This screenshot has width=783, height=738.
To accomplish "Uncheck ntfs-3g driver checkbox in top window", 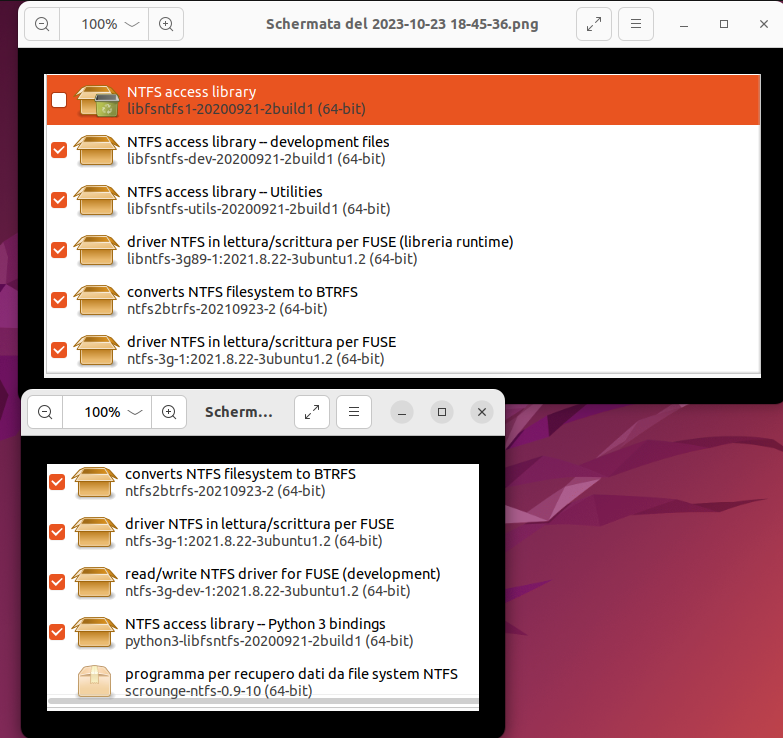I will click(59, 350).
